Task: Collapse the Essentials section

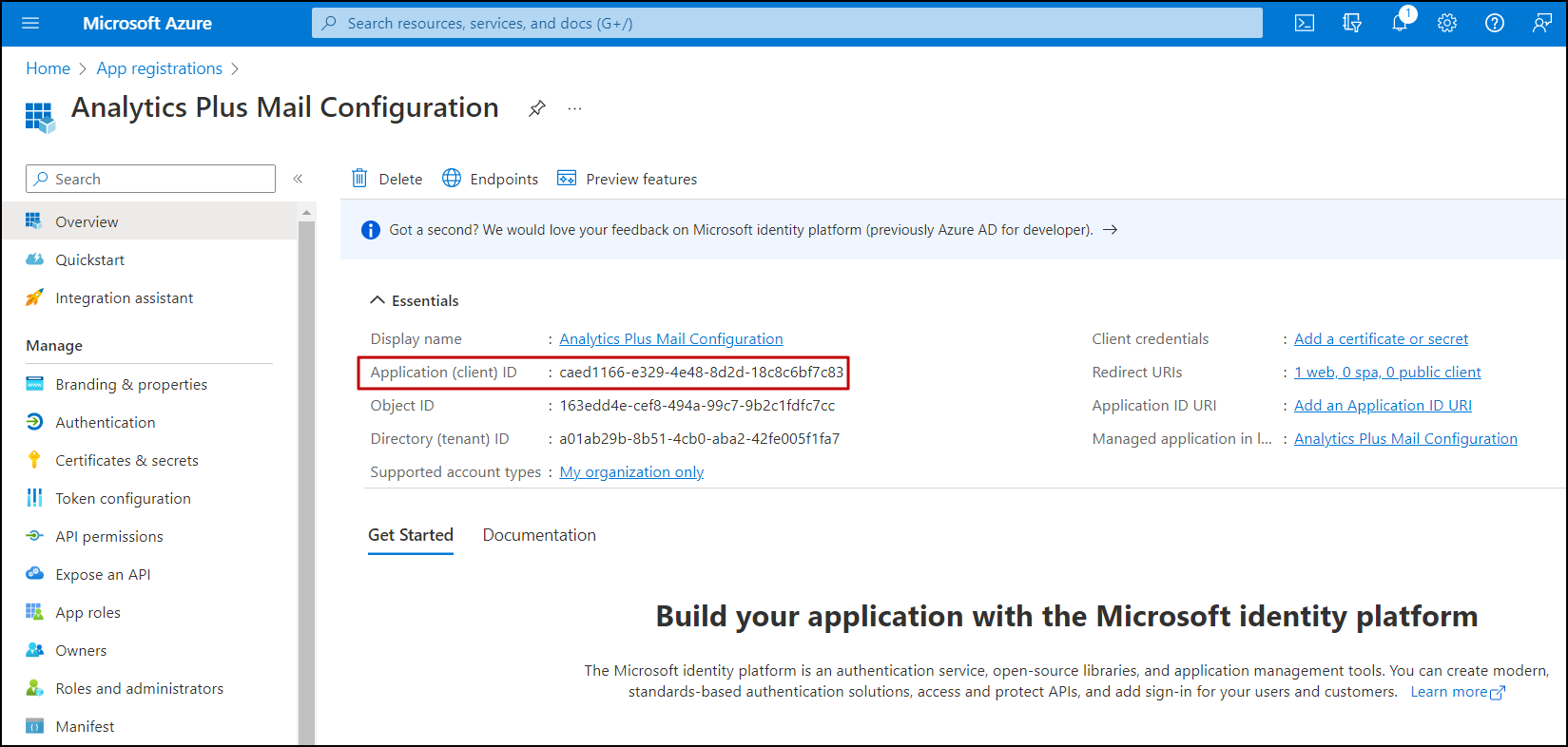Action: pos(377,300)
